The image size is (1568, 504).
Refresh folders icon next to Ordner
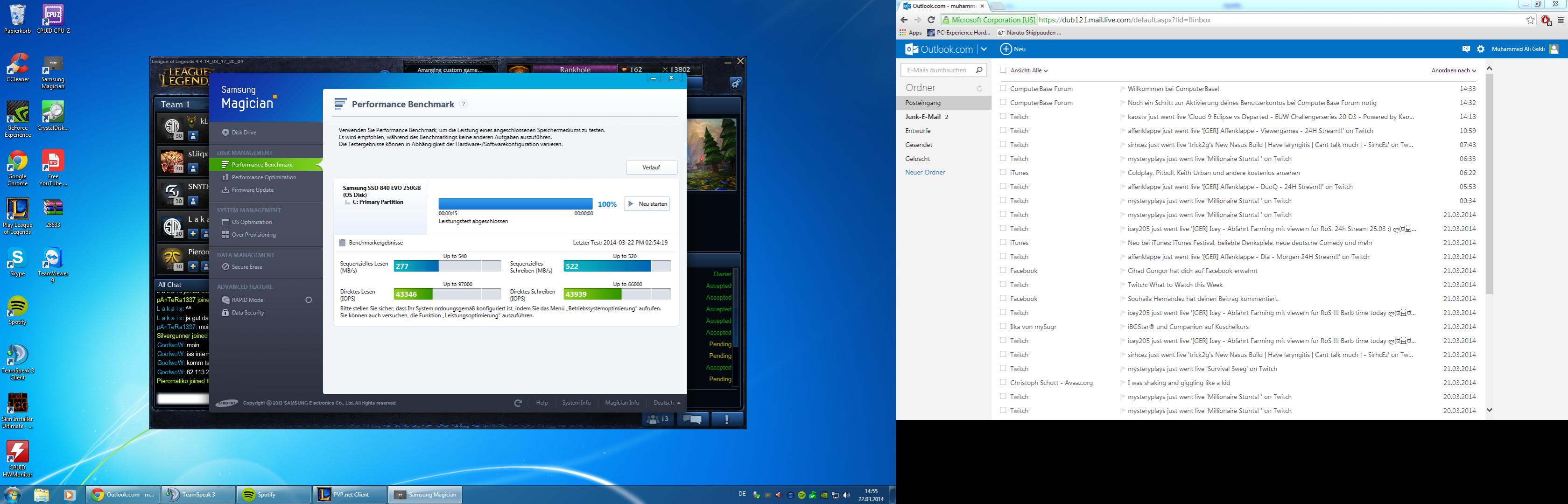(x=979, y=89)
